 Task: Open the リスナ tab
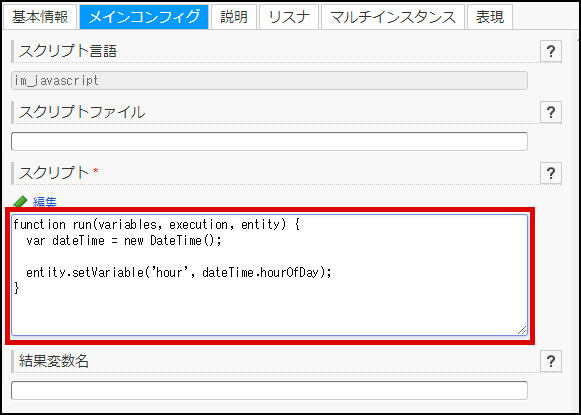pyautogui.click(x=289, y=17)
